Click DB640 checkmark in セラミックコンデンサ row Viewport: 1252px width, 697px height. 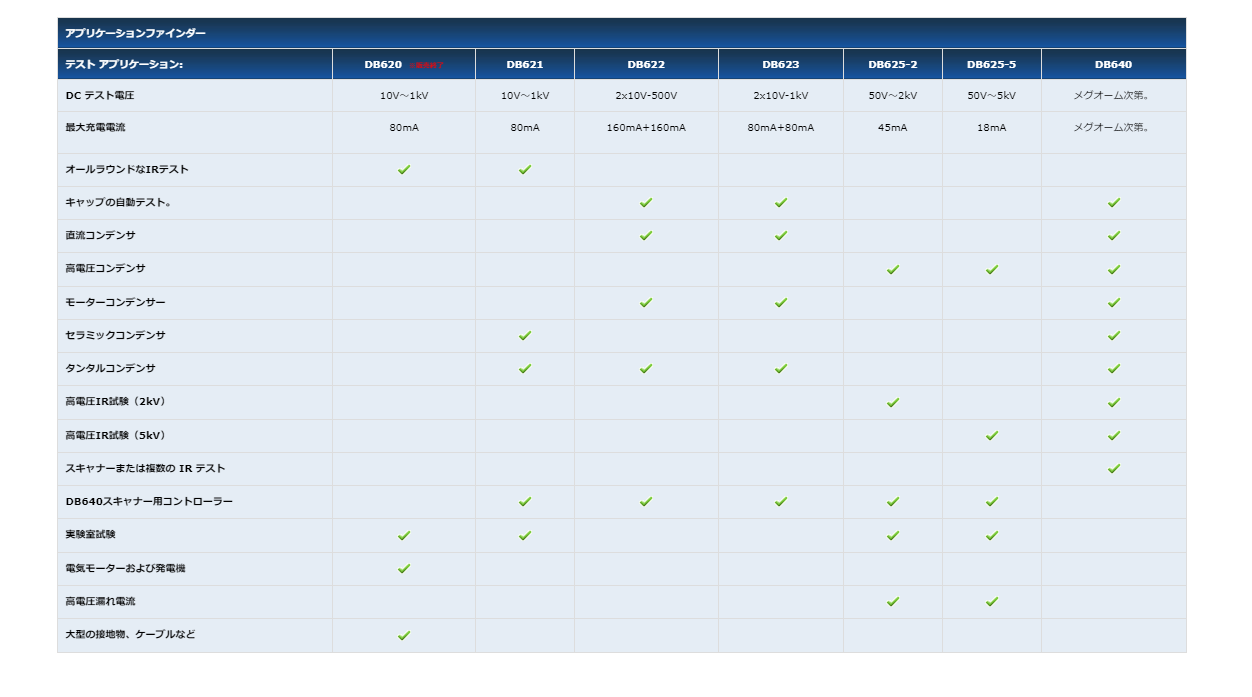click(1114, 336)
